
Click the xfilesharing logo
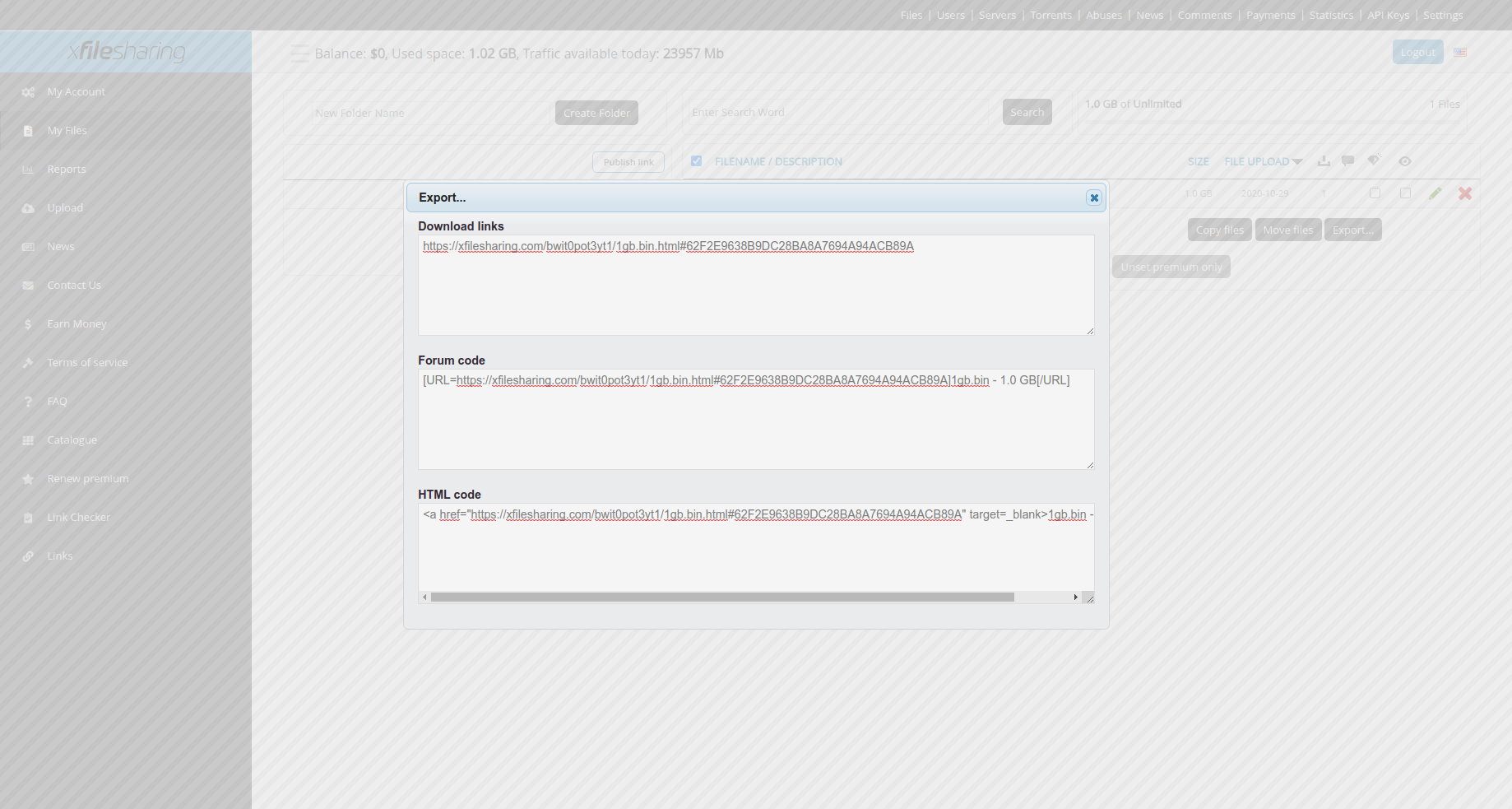click(126, 52)
